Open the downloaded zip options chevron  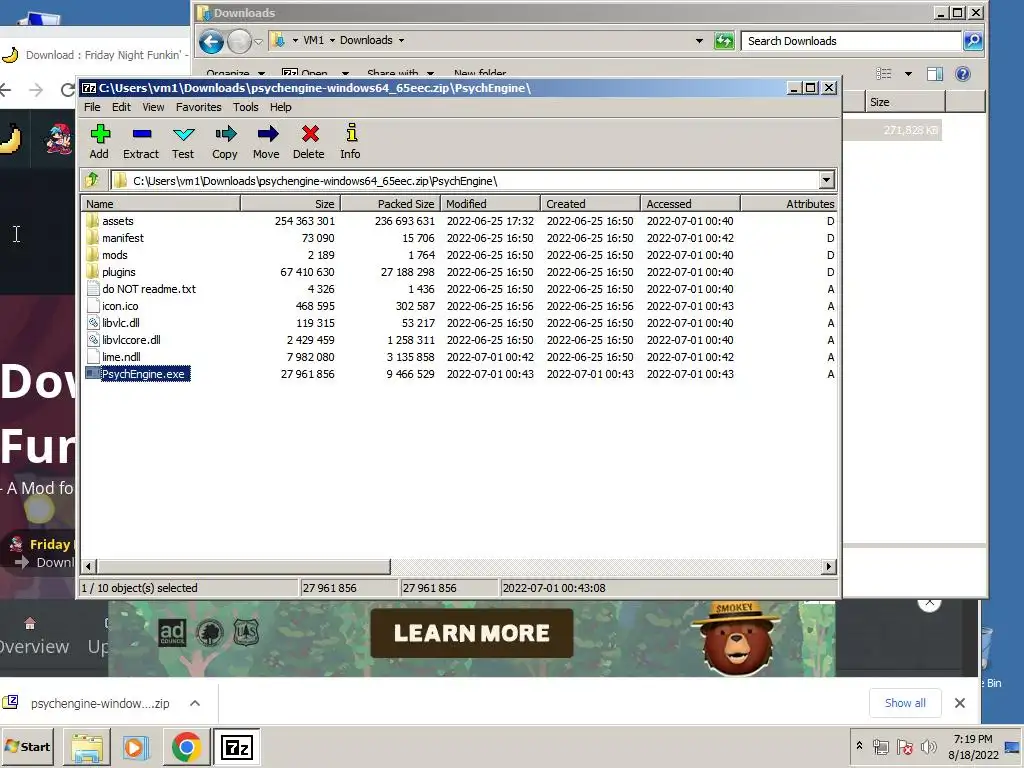tap(195, 703)
